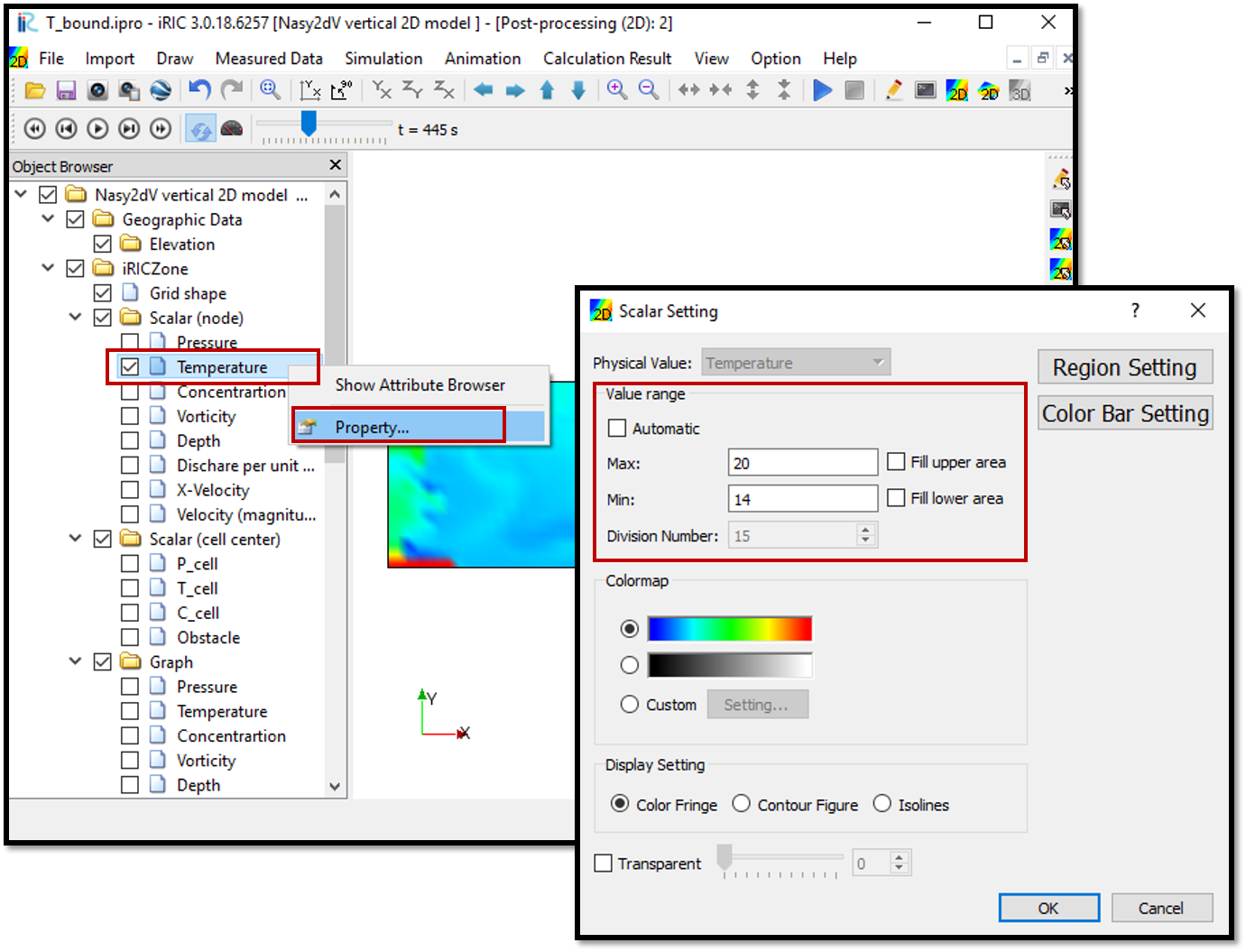Choose the Isolines display option

pos(881,803)
